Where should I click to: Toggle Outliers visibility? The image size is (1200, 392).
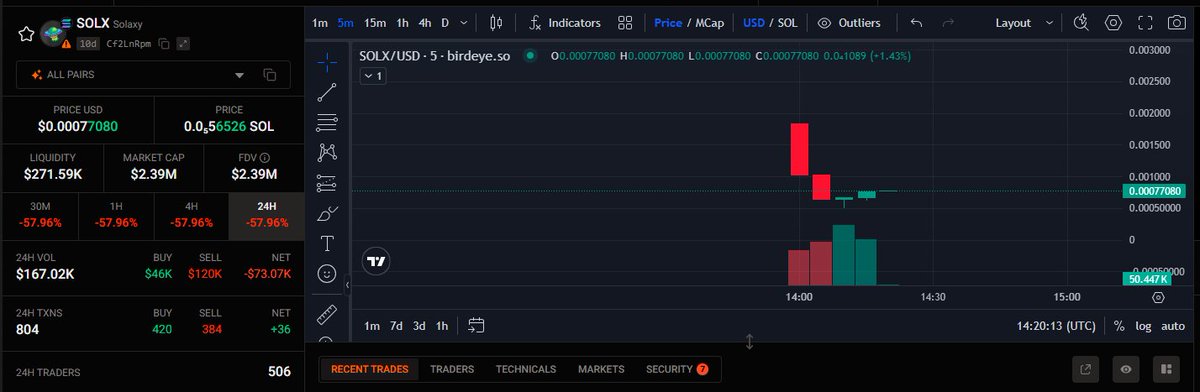[x=848, y=22]
